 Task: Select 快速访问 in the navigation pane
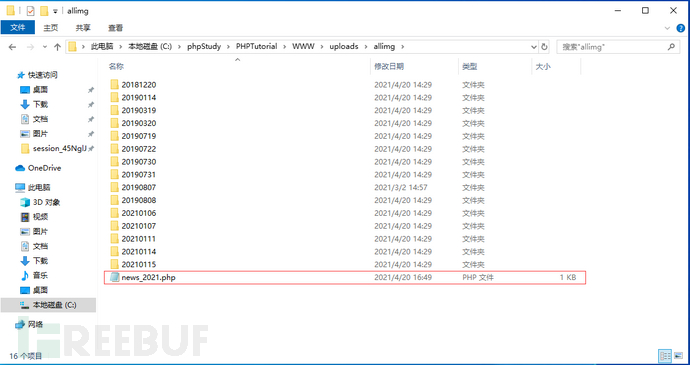coord(43,75)
